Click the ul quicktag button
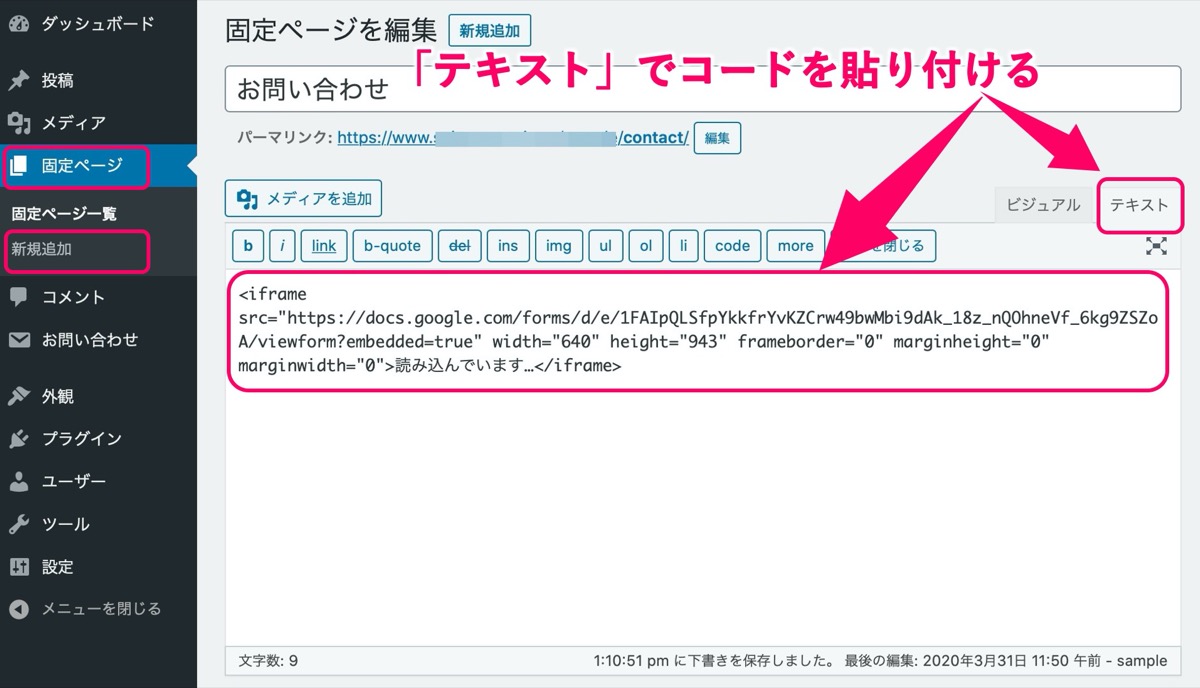This screenshot has height=688, width=1200. (x=605, y=246)
